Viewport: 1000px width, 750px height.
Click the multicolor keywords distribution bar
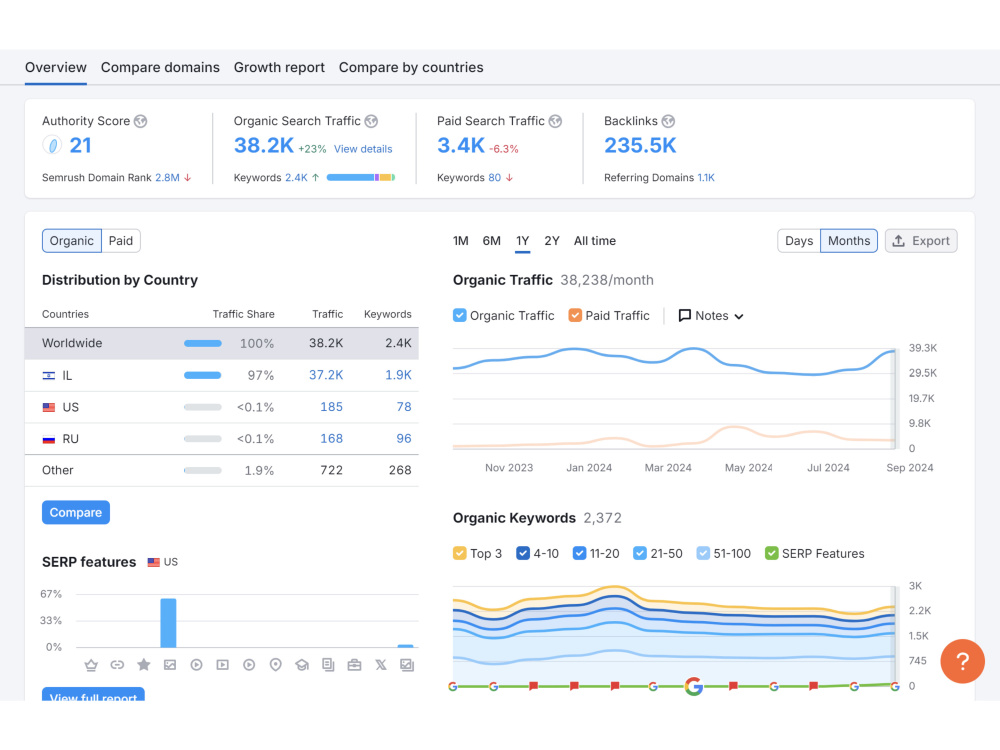tap(361, 178)
